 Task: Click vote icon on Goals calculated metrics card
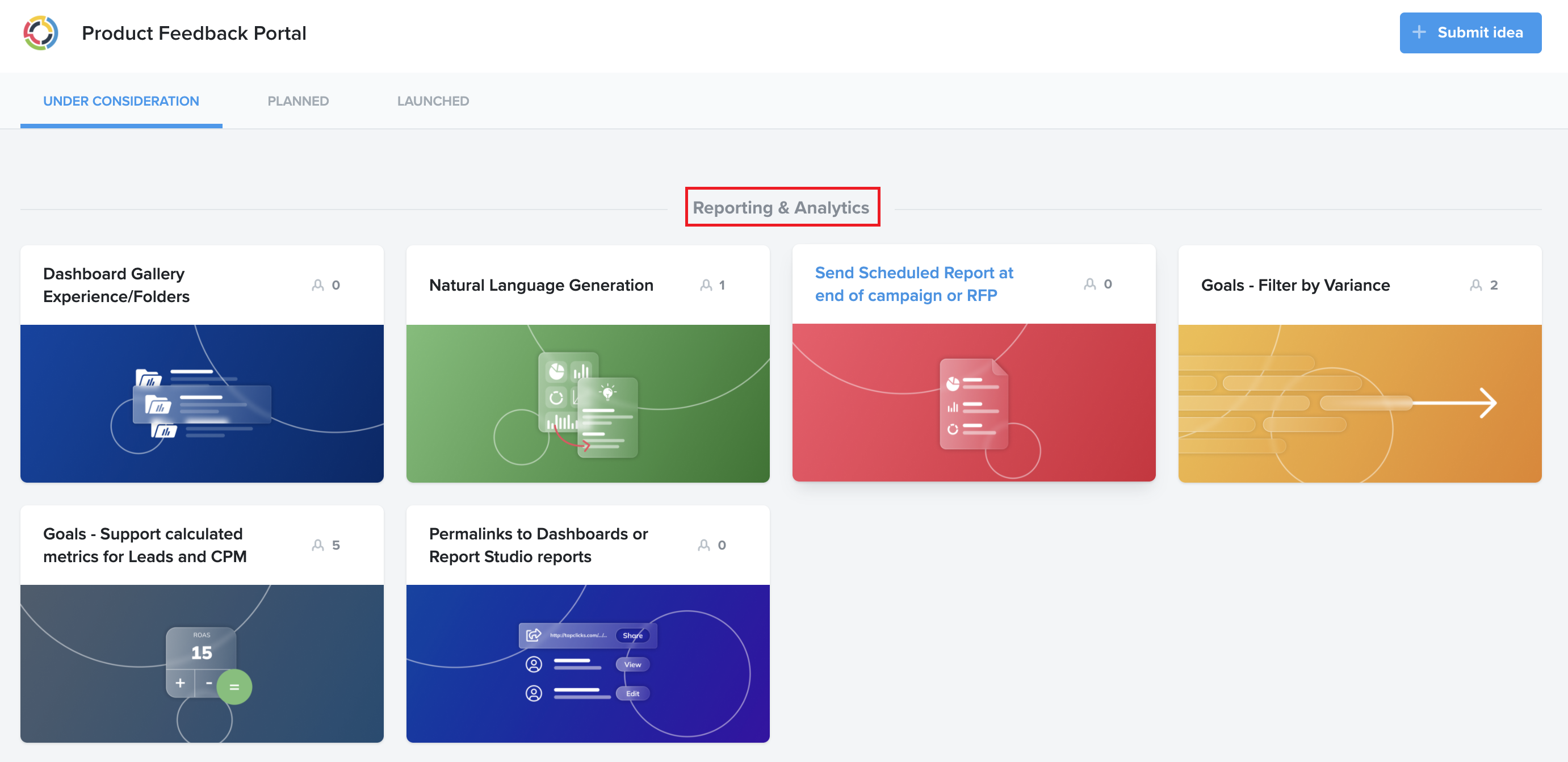point(318,545)
